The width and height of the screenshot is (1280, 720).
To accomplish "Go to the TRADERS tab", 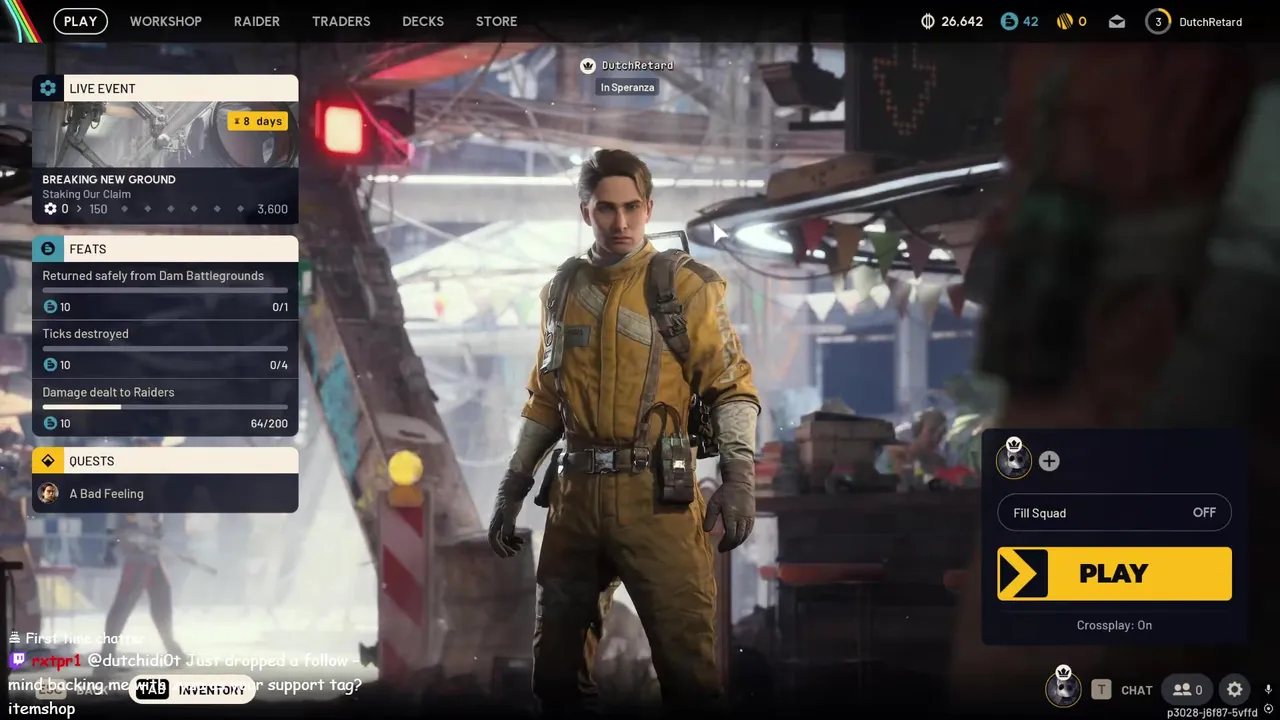I will click(x=341, y=21).
